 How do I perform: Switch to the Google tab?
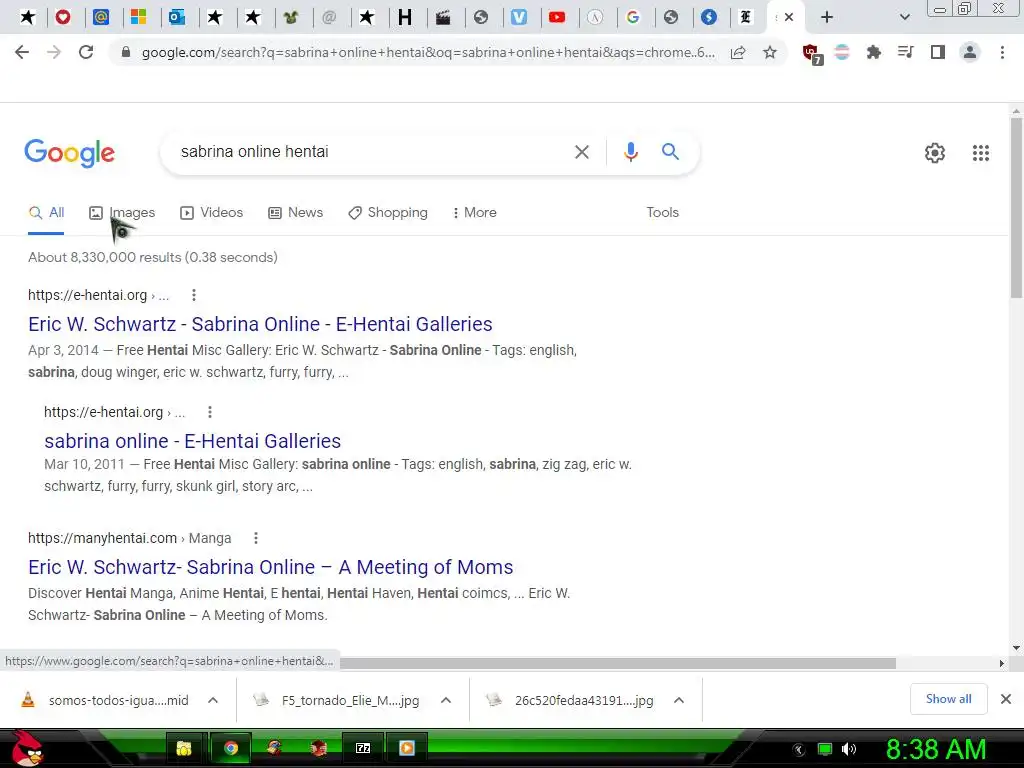coord(633,17)
